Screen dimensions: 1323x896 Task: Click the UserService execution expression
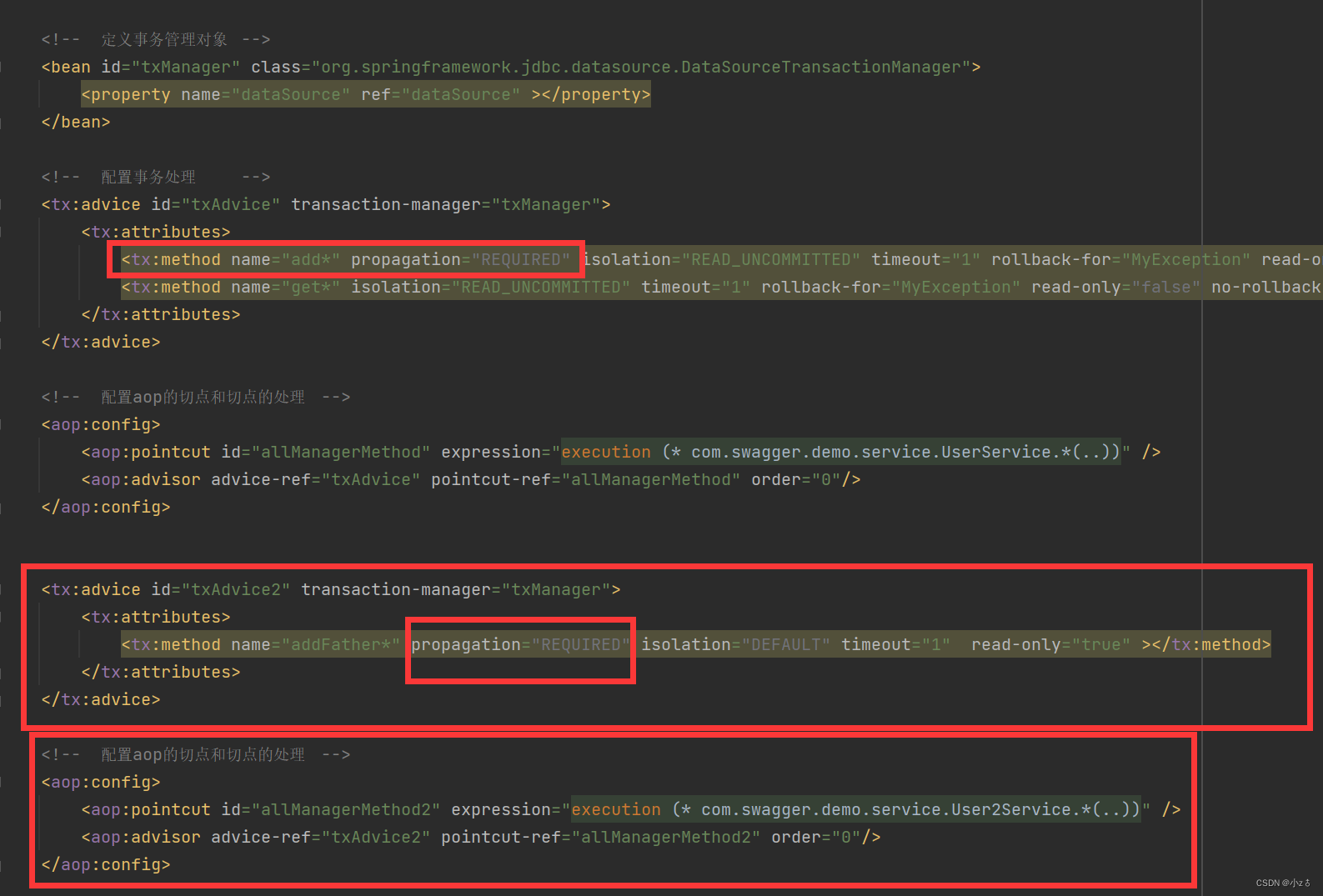click(841, 452)
